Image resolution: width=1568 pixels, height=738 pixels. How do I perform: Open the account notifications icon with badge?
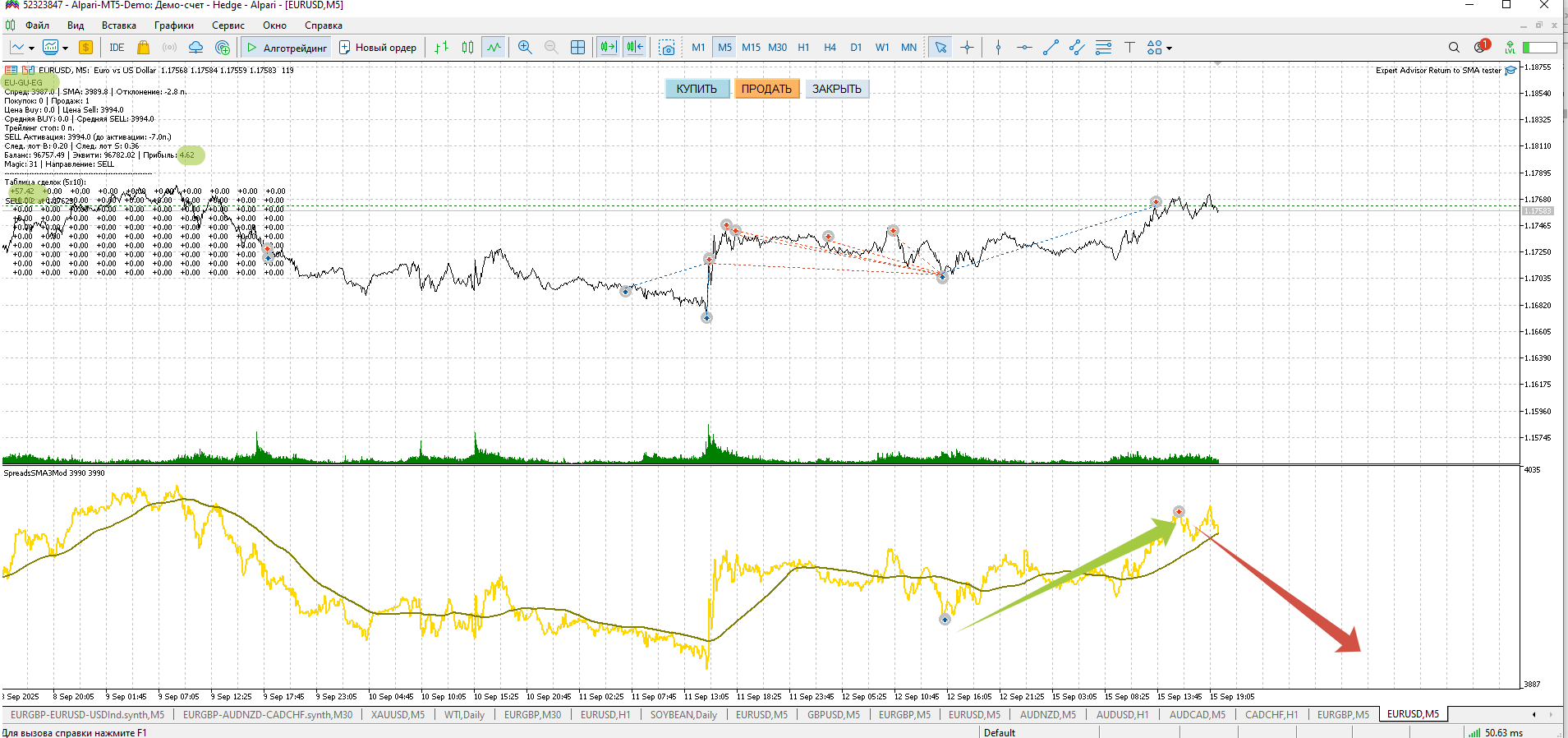pos(1482,46)
